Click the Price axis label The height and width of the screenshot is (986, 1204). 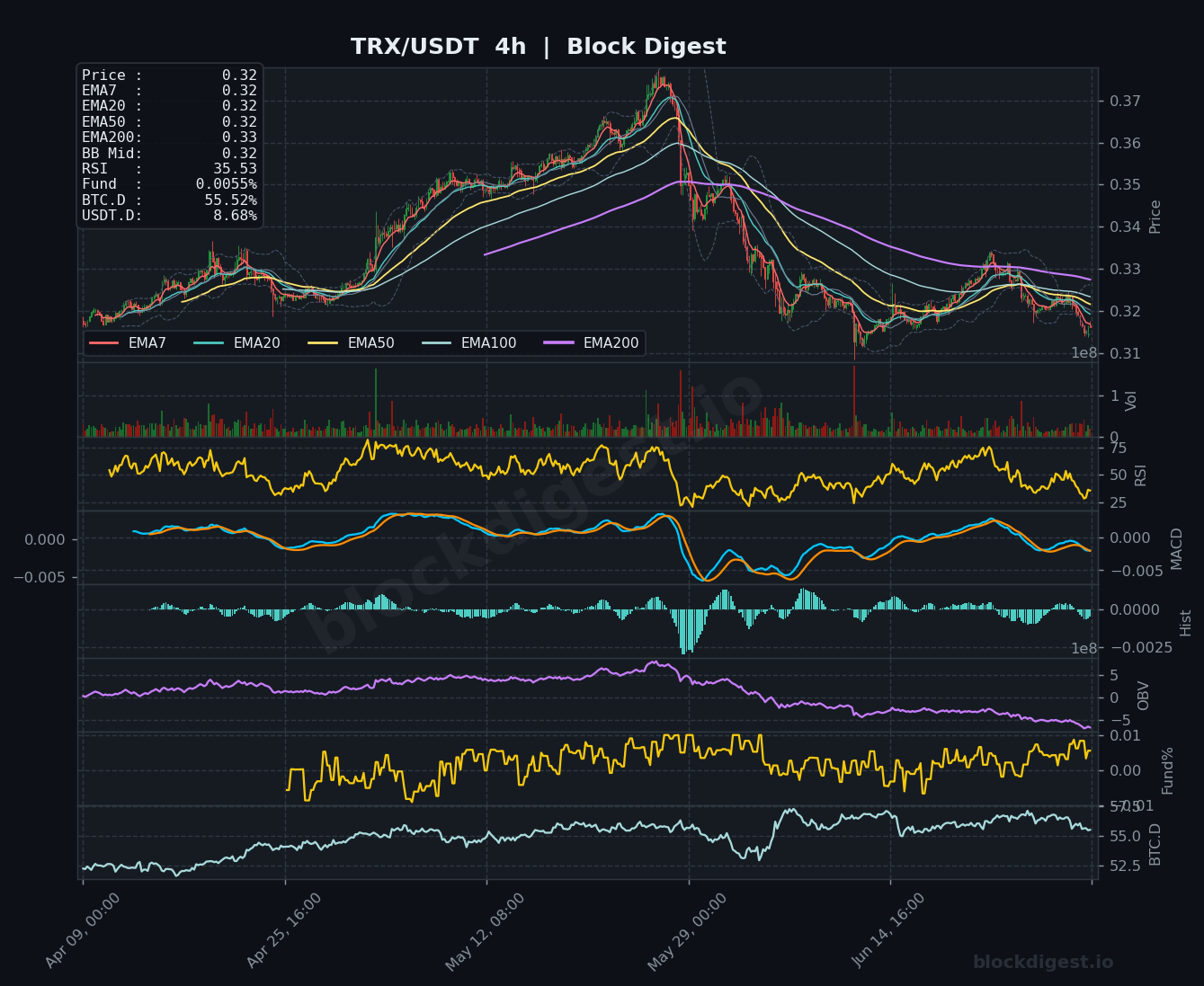(1155, 217)
